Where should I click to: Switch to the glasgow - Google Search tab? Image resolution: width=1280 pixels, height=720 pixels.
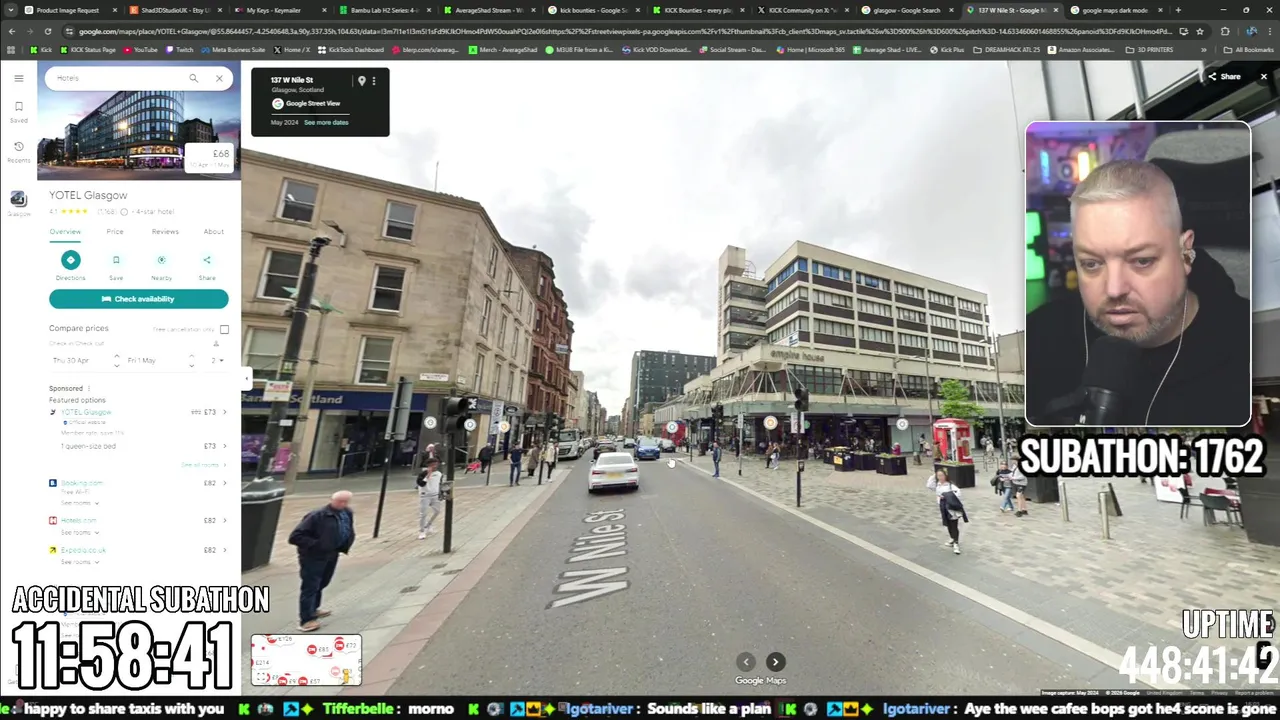tap(906, 10)
